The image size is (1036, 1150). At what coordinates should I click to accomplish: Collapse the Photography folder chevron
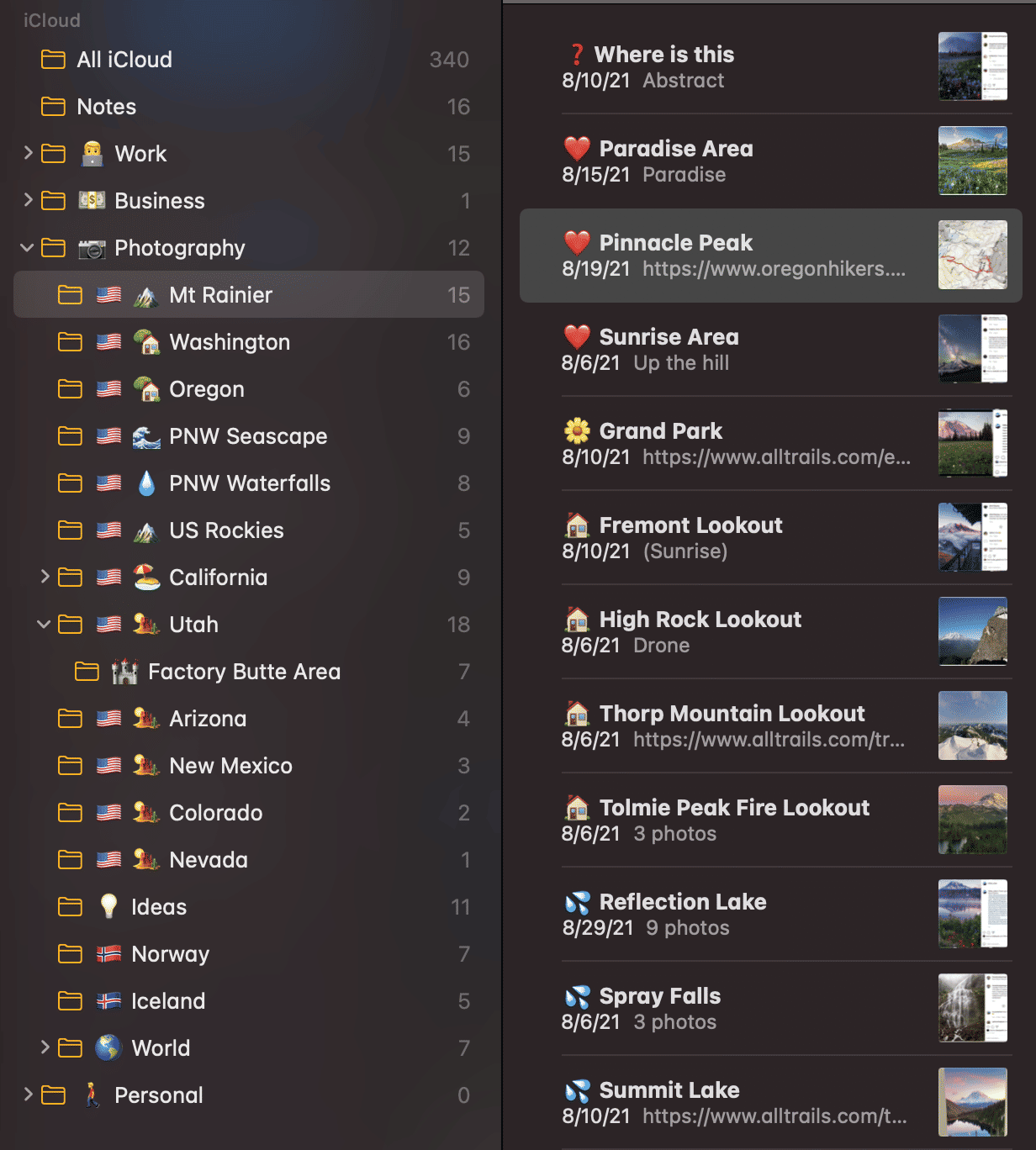coord(27,248)
